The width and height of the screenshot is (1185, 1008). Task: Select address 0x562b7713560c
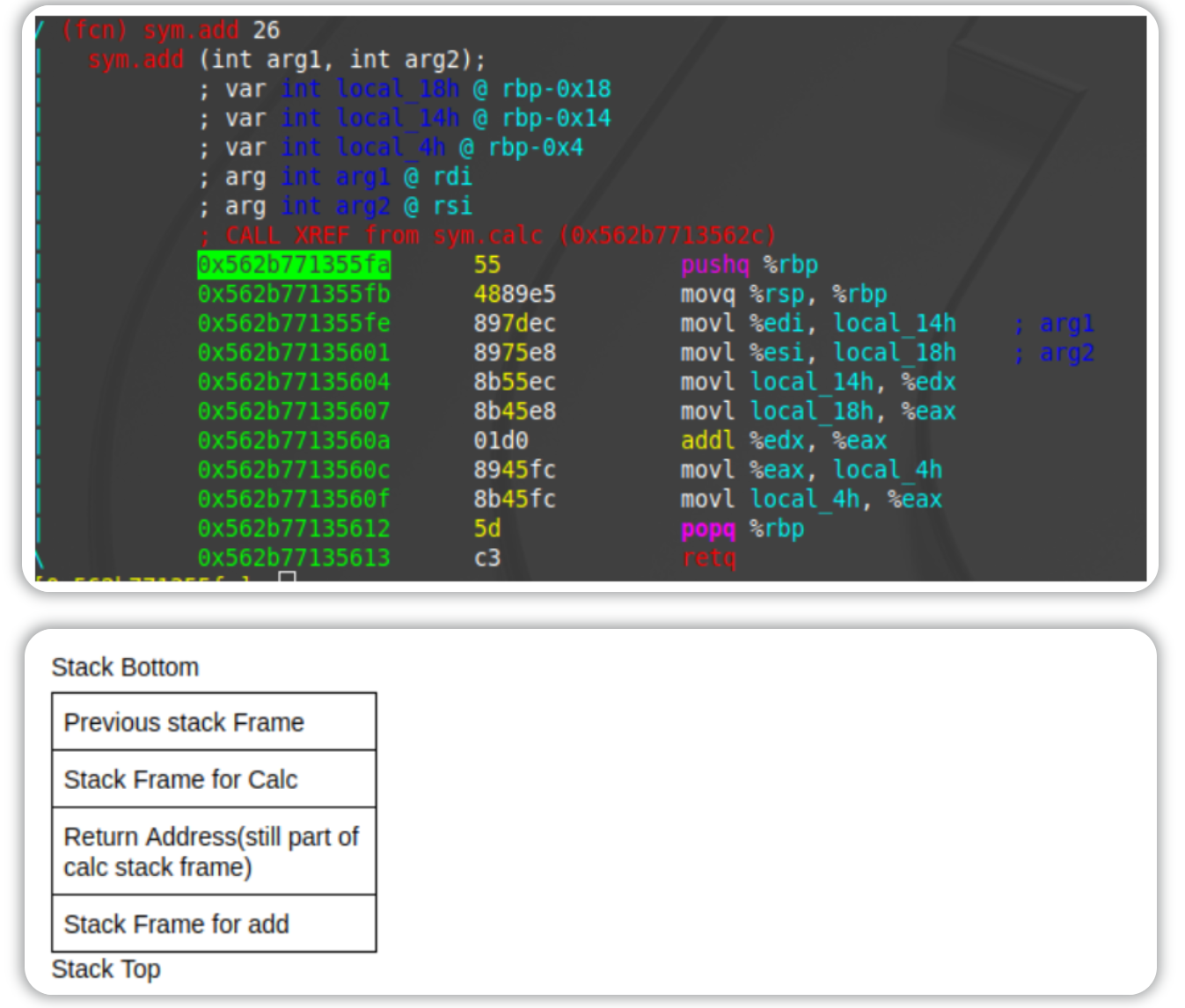[294, 470]
